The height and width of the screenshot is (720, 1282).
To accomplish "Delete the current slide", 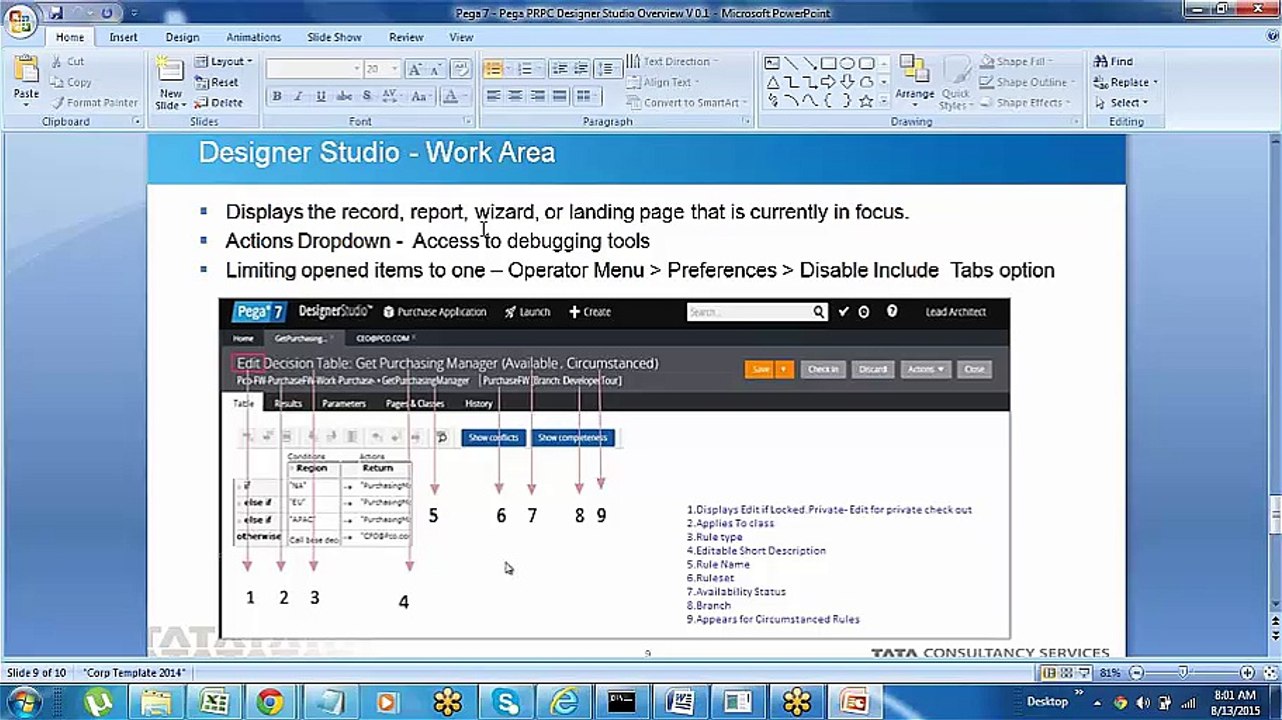I will 218,102.
